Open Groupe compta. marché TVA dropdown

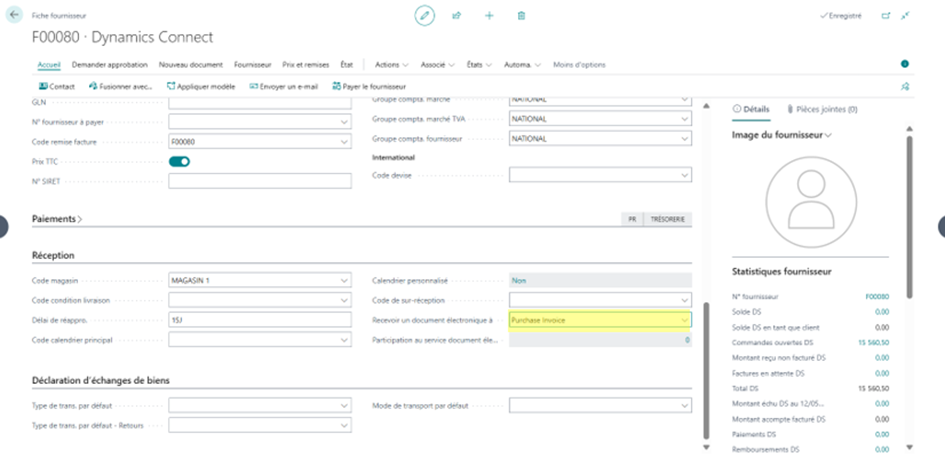[684, 119]
